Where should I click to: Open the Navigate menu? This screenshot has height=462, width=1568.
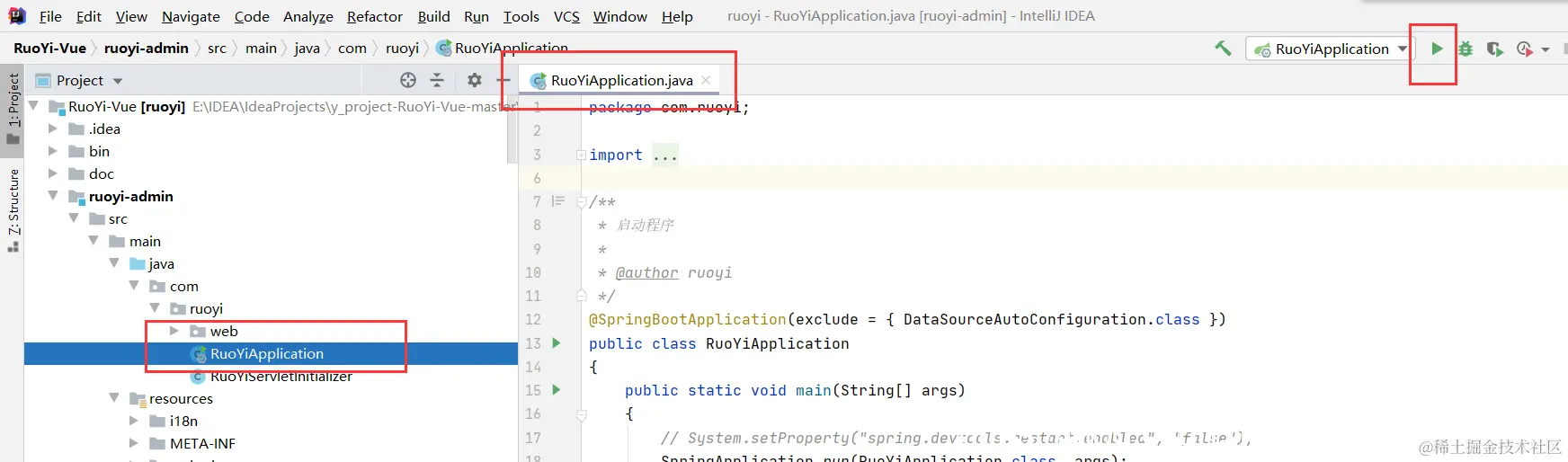tap(191, 16)
